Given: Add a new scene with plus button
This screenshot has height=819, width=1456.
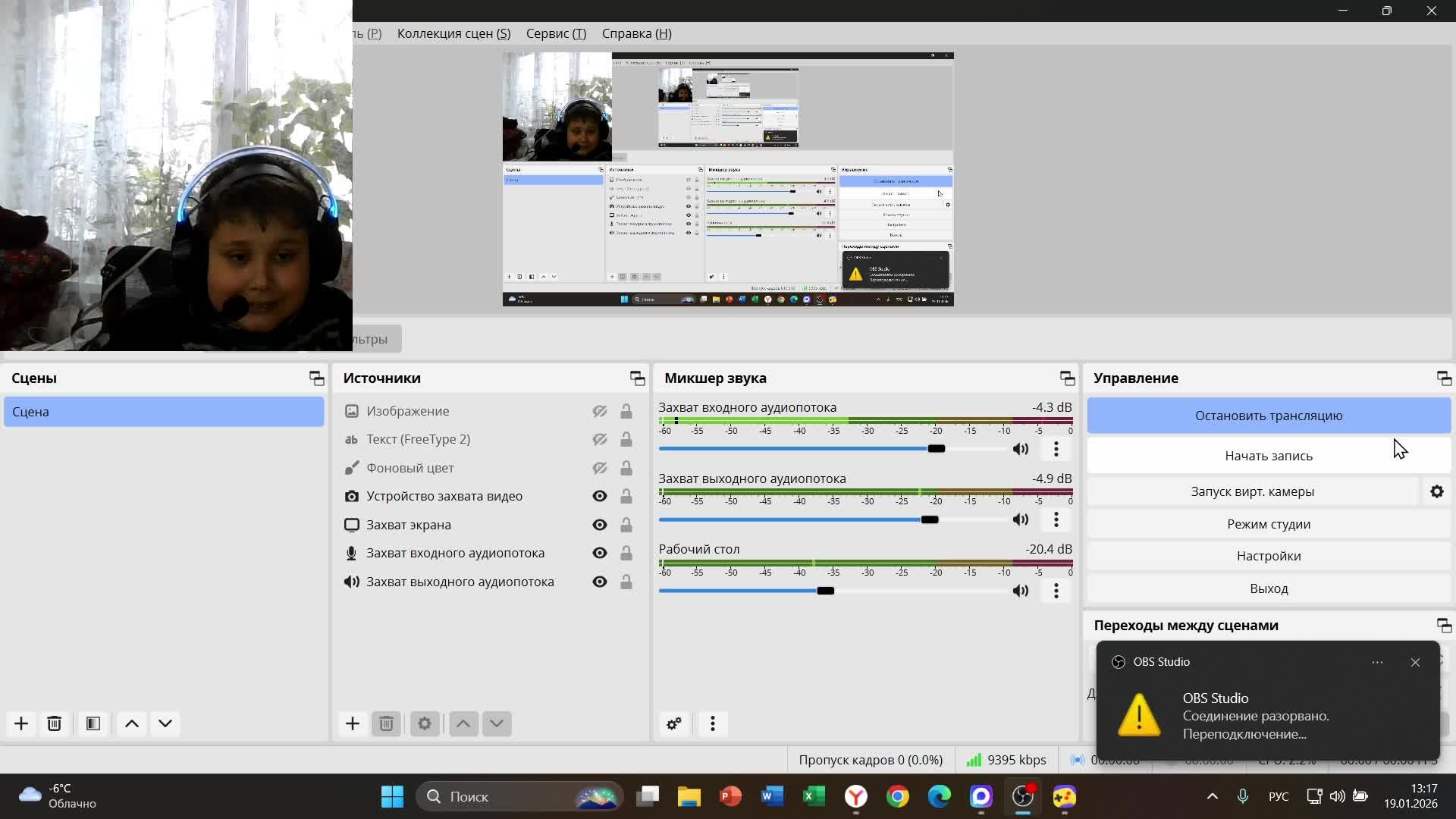Looking at the screenshot, I should tap(21, 723).
